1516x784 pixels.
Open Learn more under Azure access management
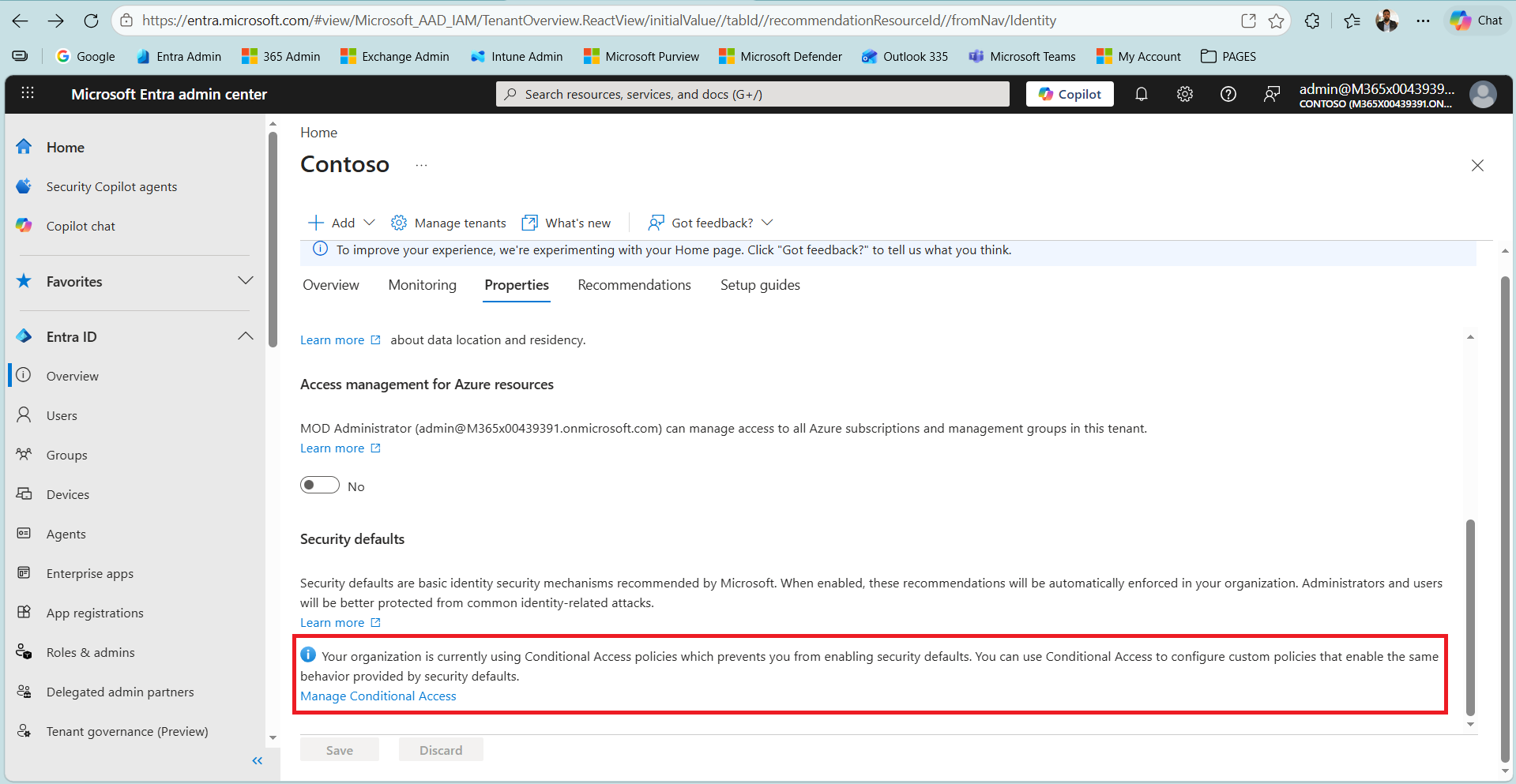tap(340, 448)
